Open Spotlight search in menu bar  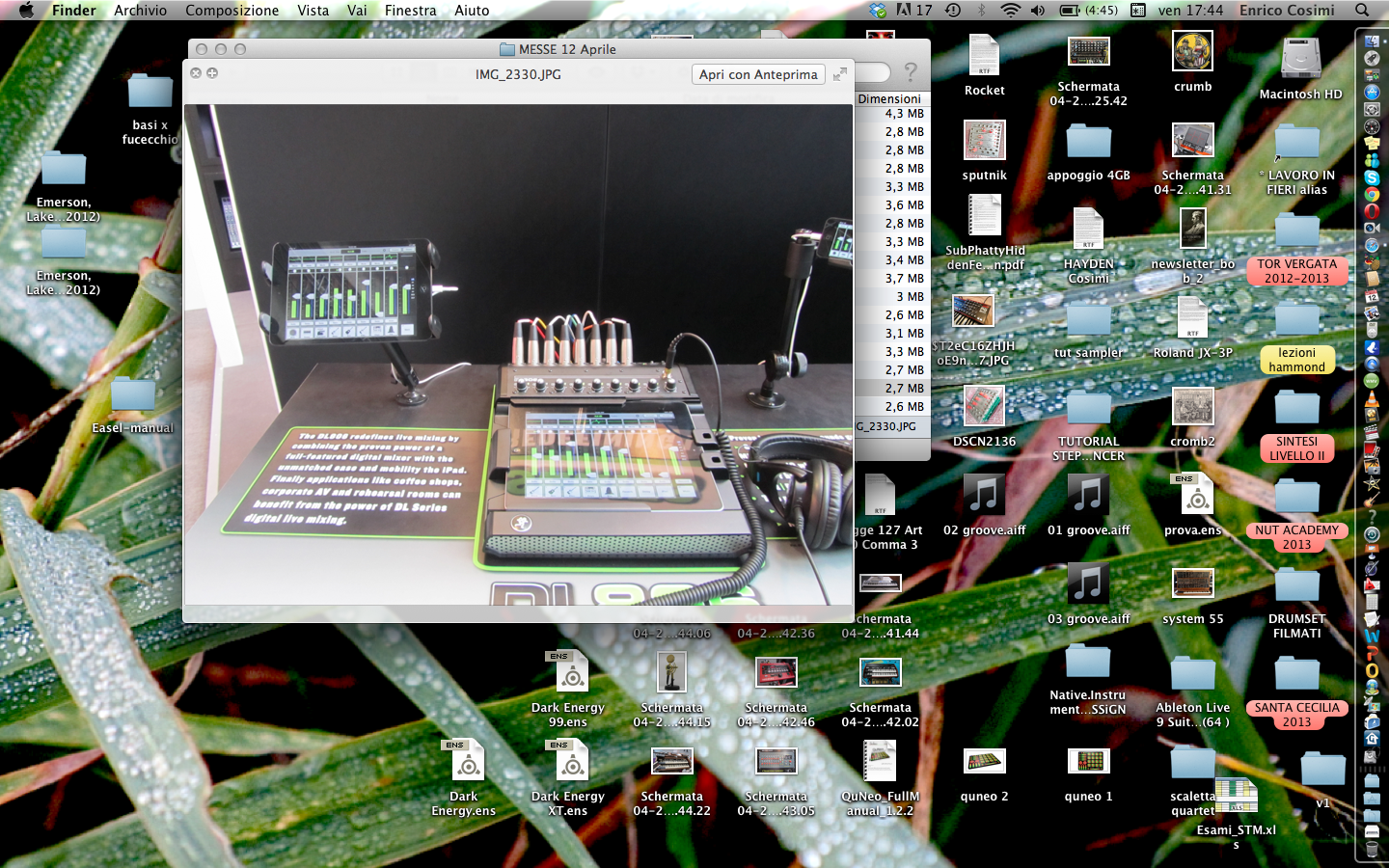(1362, 10)
